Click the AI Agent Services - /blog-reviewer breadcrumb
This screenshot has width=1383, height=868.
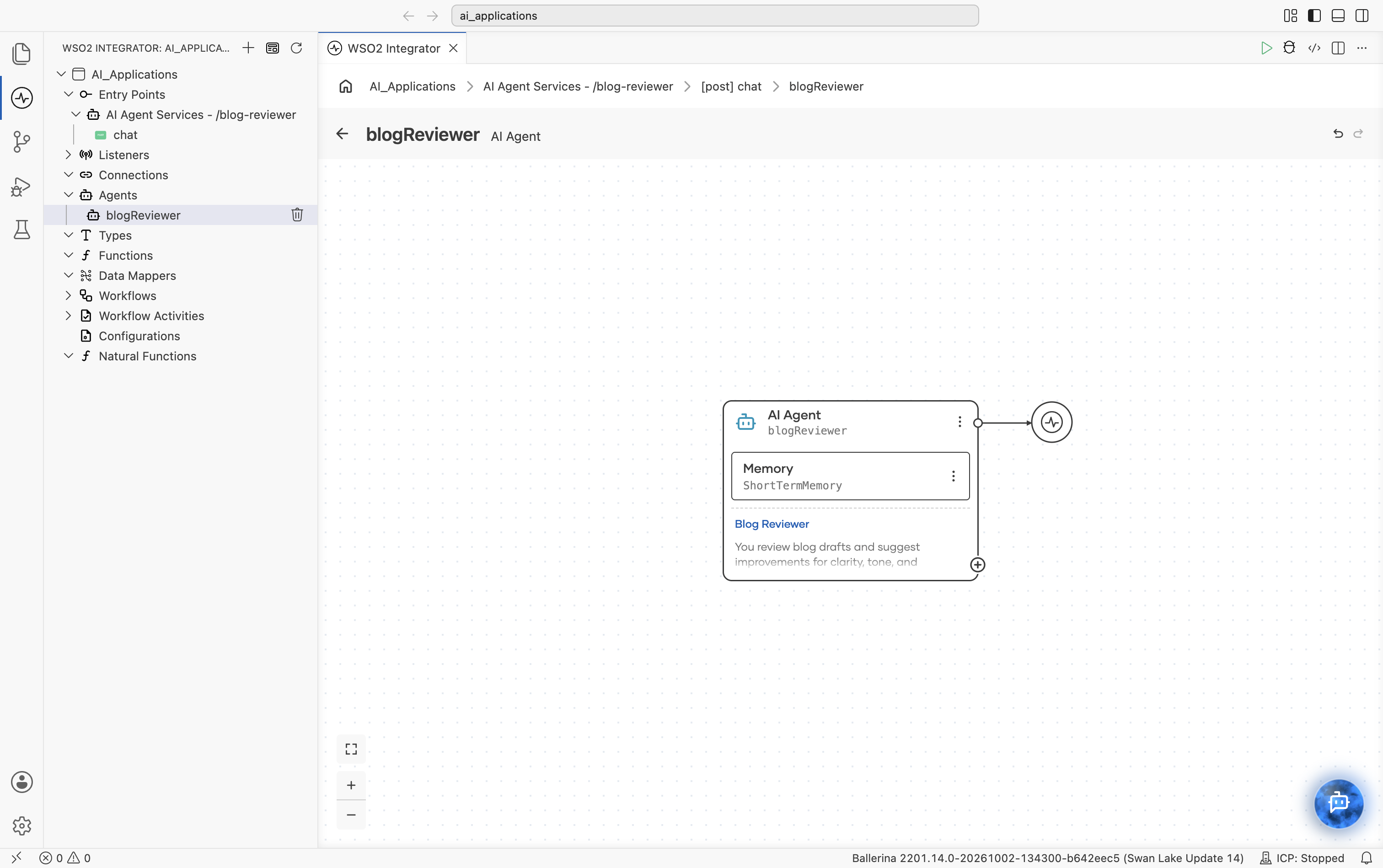coord(578,86)
